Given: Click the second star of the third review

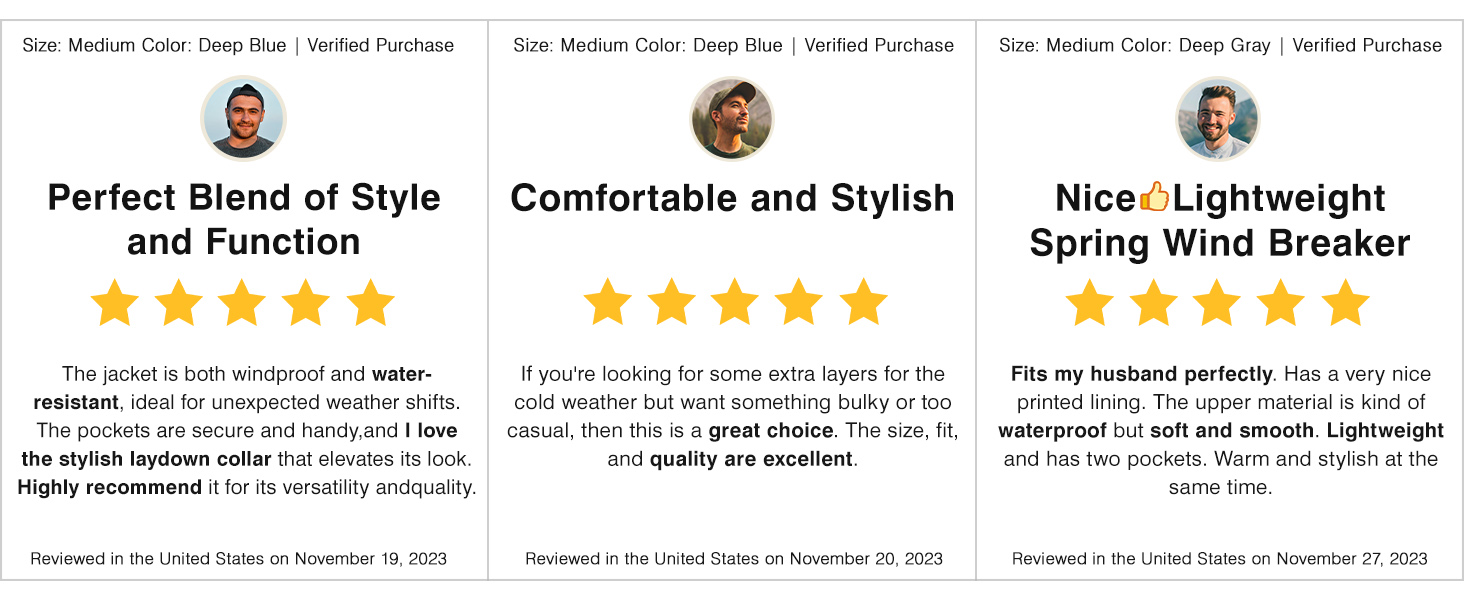Looking at the screenshot, I should click(1153, 303).
